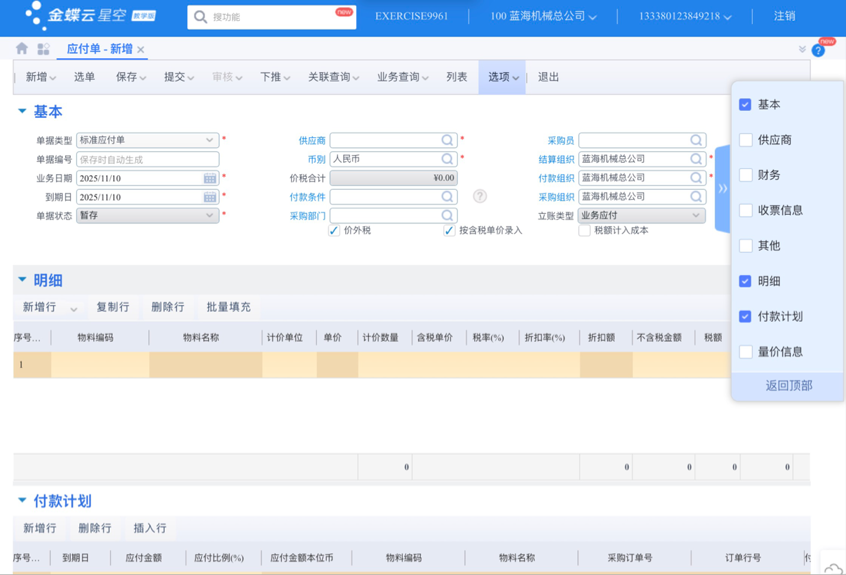Check the 供应商 option in side panel
Viewport: 846px width, 575px height.
click(x=745, y=140)
